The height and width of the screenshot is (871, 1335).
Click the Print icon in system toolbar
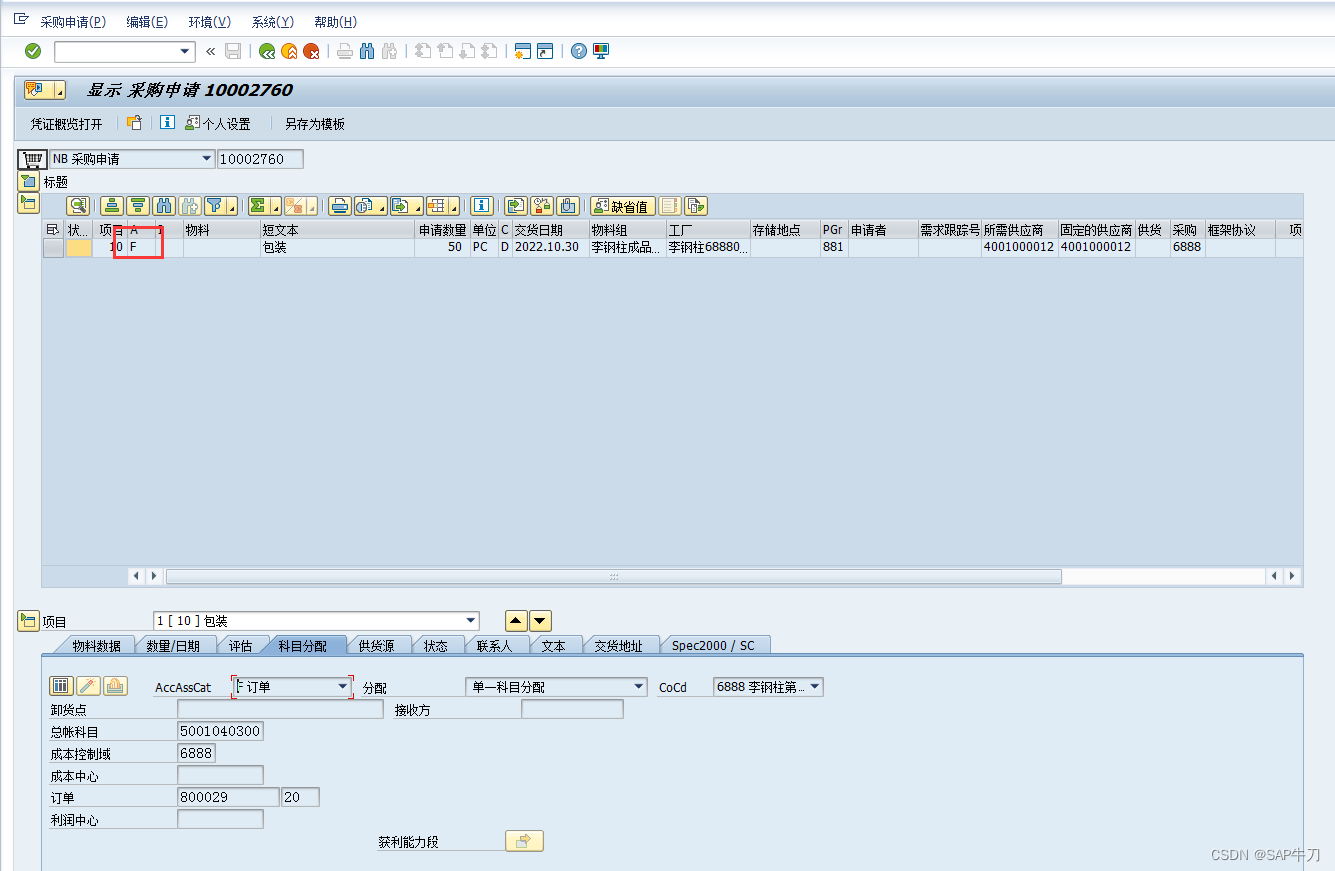344,51
